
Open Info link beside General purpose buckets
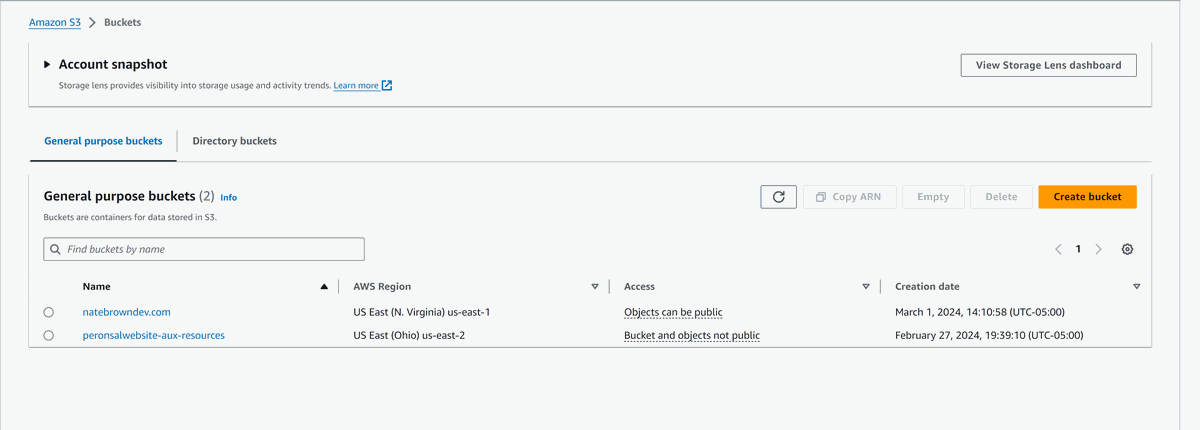(x=228, y=198)
